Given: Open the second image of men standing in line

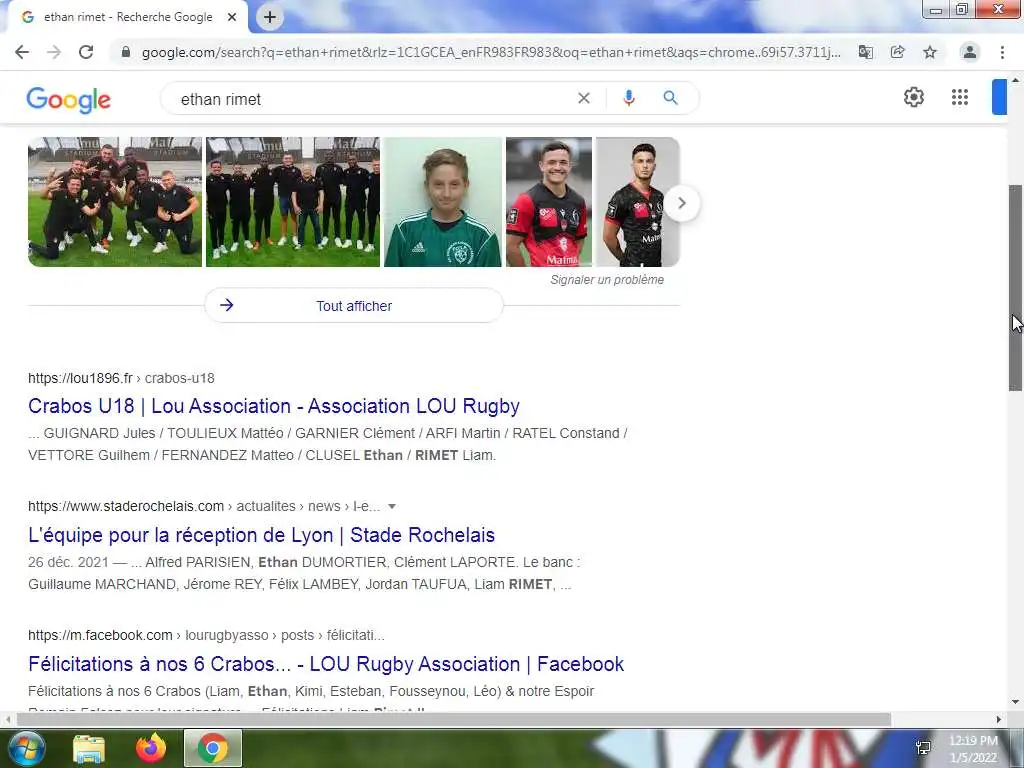Looking at the screenshot, I should 293,202.
